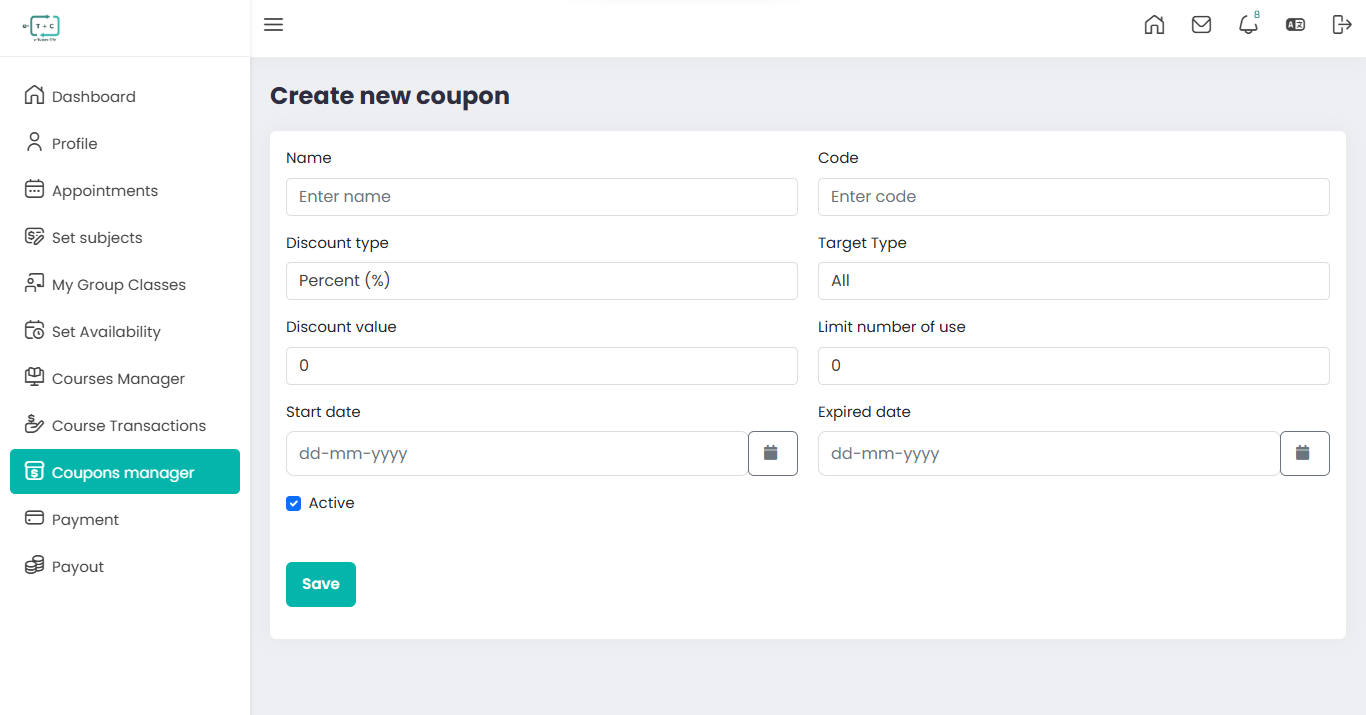1366x715 pixels.
Task: Open the notifications bell icon
Action: click(1248, 25)
